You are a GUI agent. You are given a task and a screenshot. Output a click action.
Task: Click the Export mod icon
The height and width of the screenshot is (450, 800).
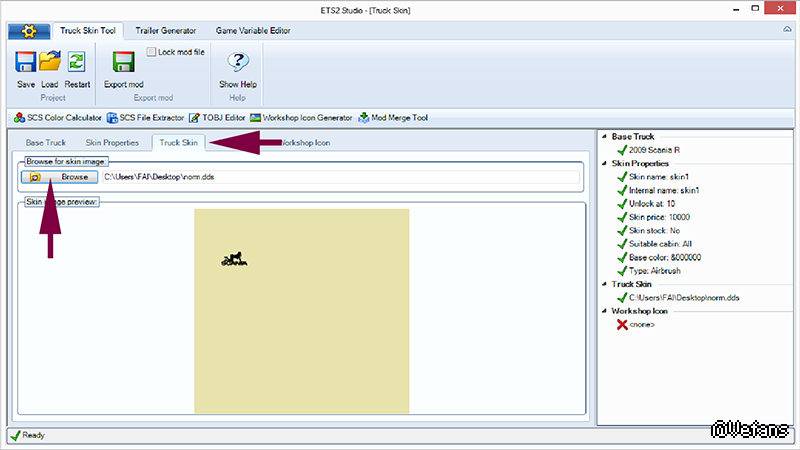coord(124,62)
